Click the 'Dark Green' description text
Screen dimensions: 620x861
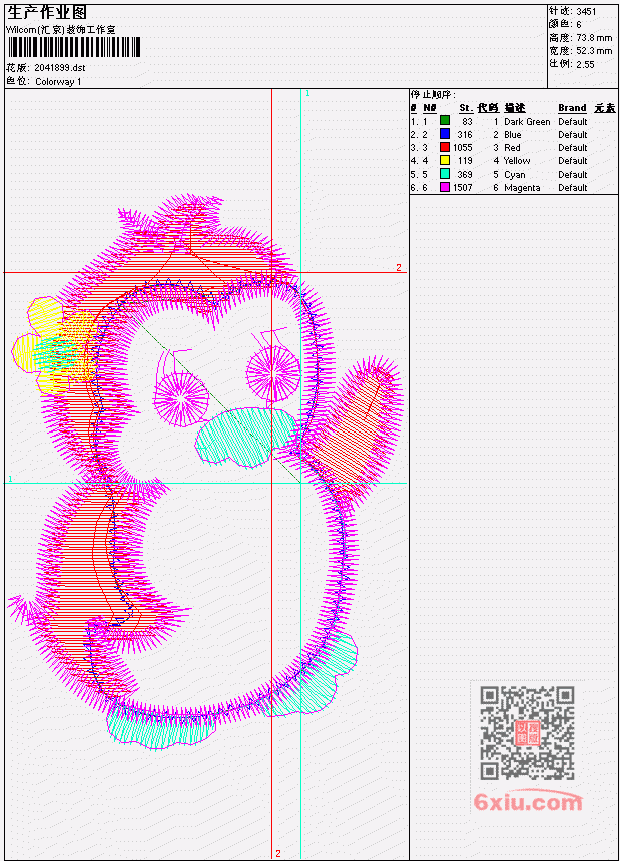pos(527,122)
